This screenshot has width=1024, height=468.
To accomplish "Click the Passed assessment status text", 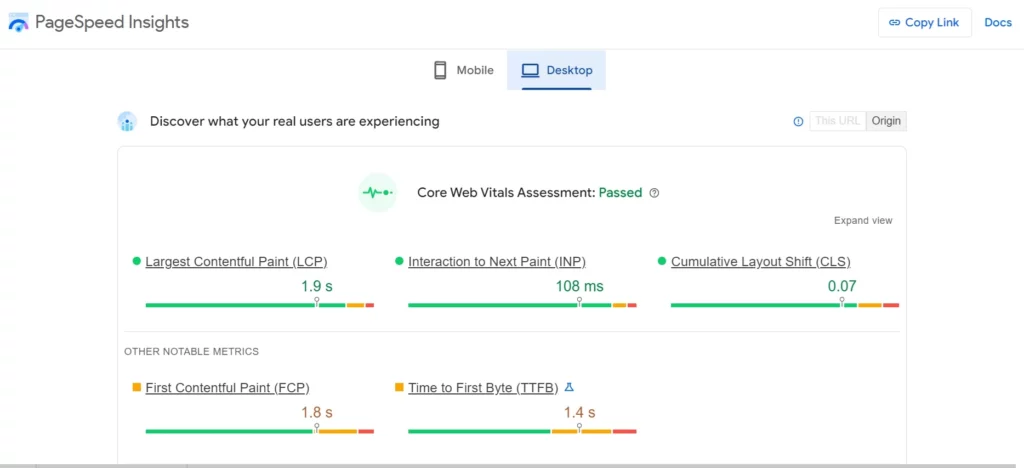I will (620, 193).
